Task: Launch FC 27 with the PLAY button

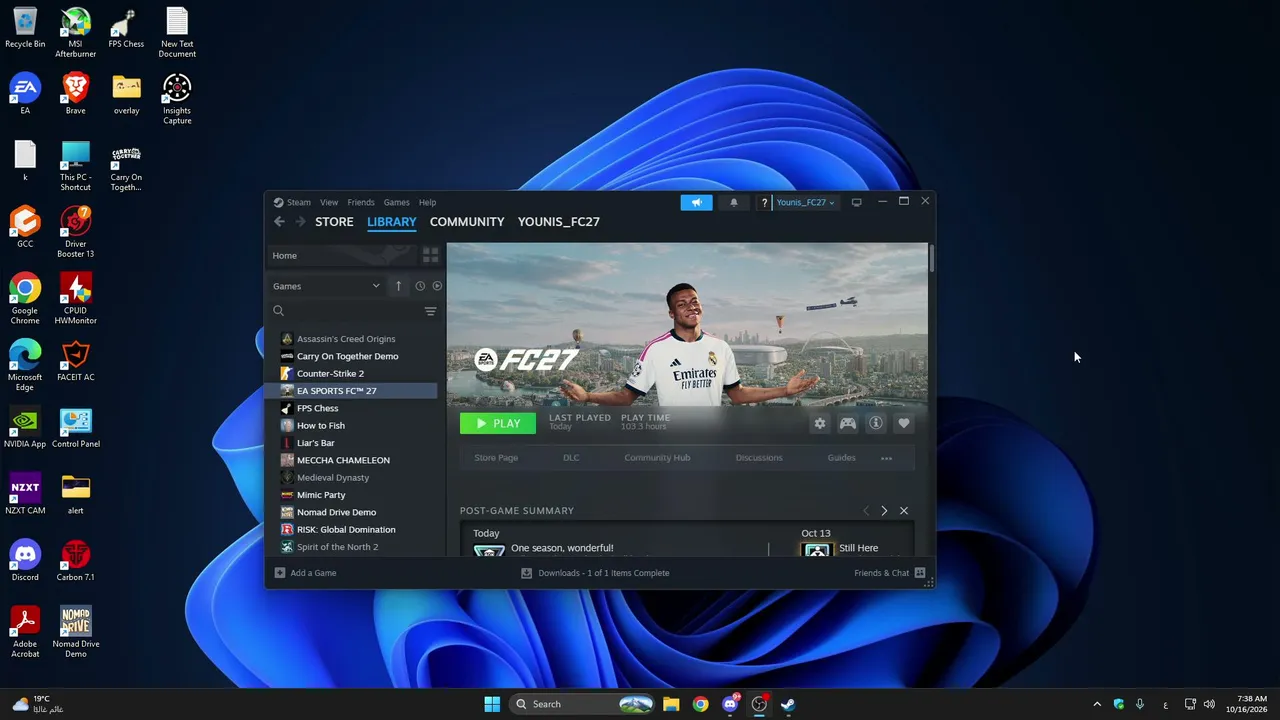Action: pos(498,423)
